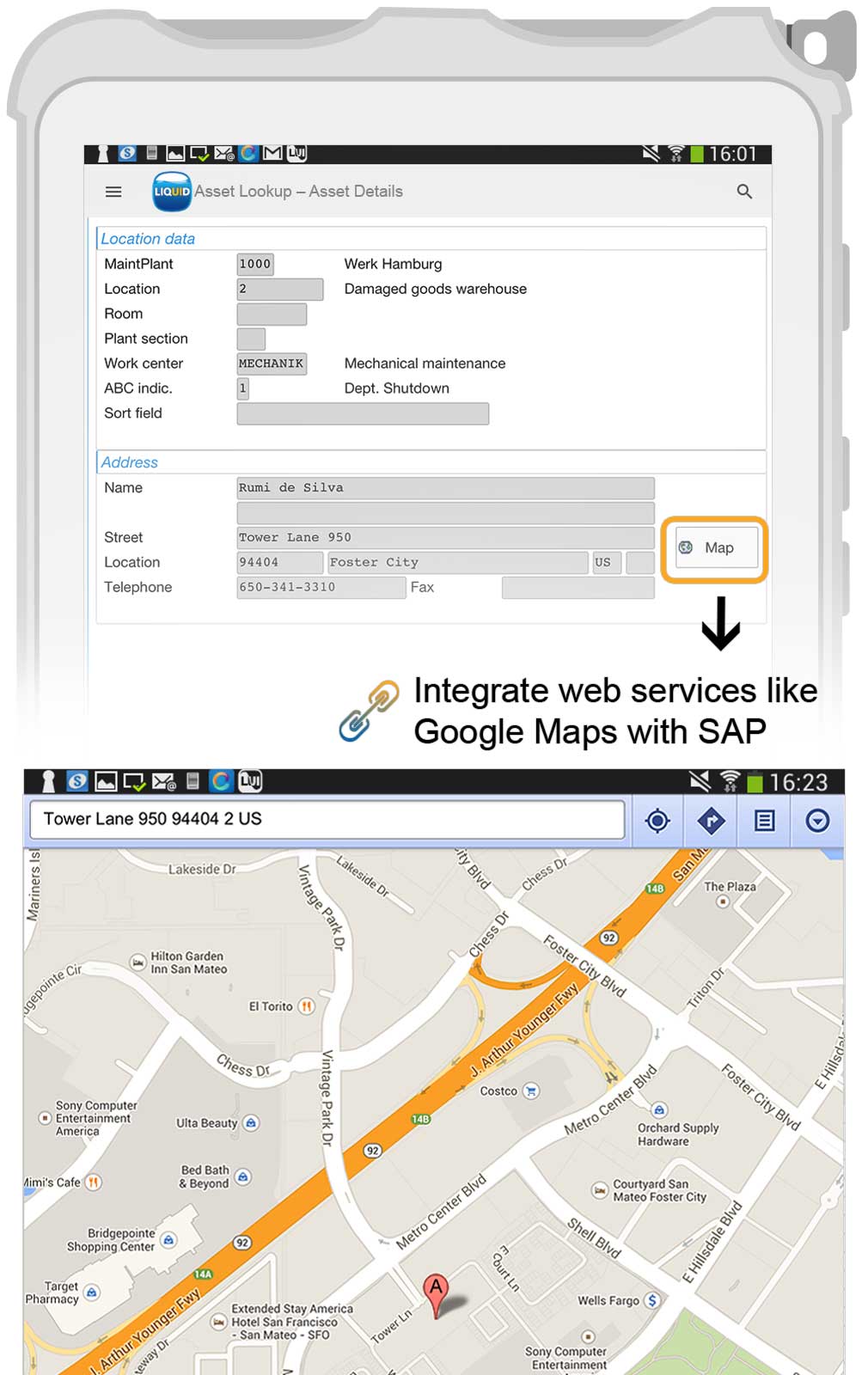868x1375 pixels.
Task: Center map on my location icon
Action: coord(657,822)
